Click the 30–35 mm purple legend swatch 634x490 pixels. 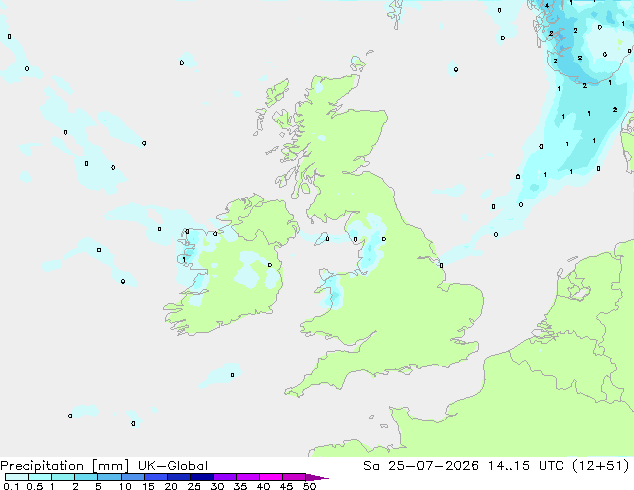click(x=224, y=477)
